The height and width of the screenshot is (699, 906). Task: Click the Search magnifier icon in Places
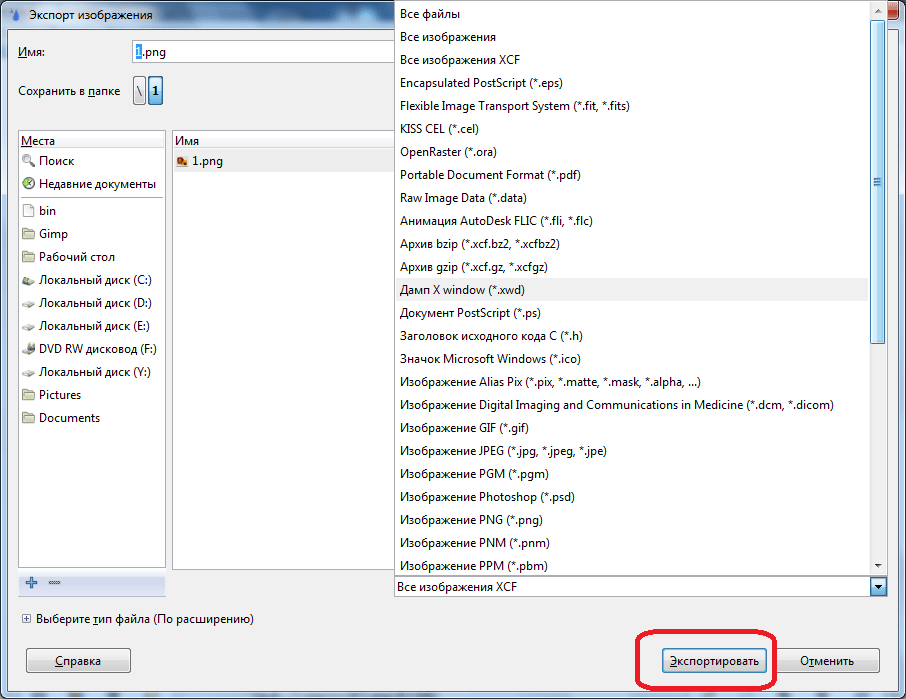pyautogui.click(x=28, y=161)
